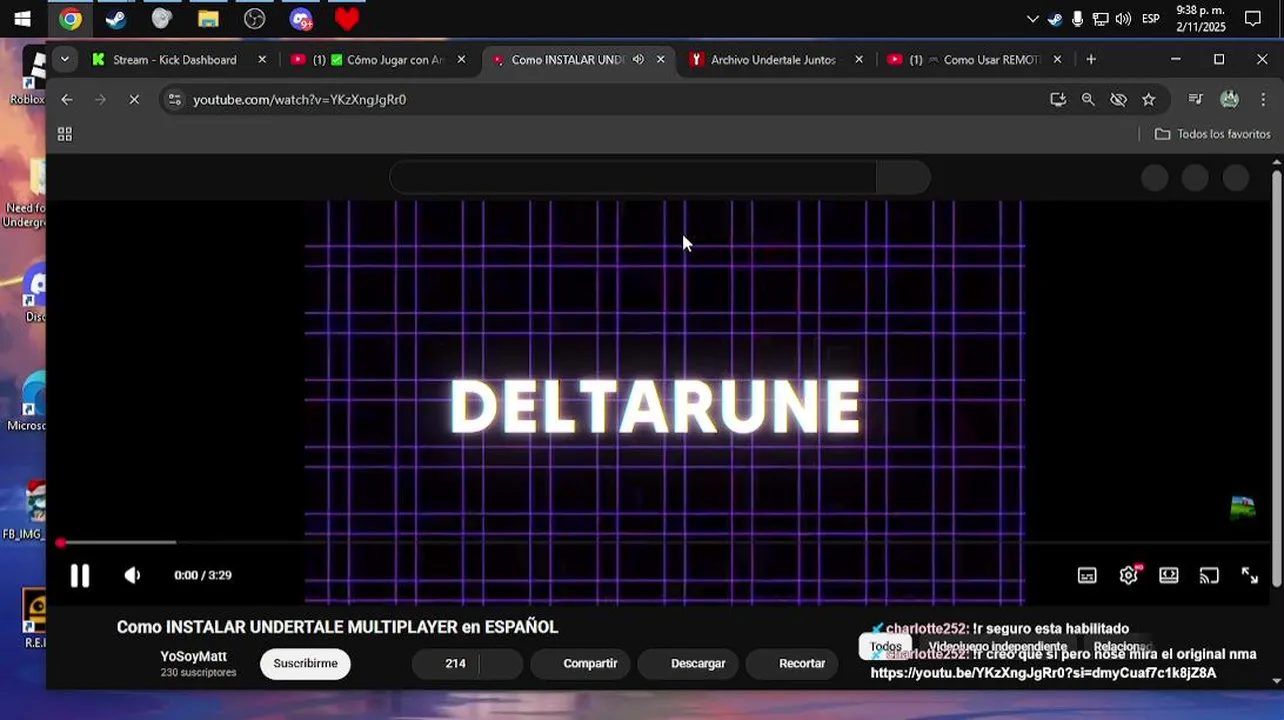
Task: Click the YouTube search button
Action: pos(903,178)
